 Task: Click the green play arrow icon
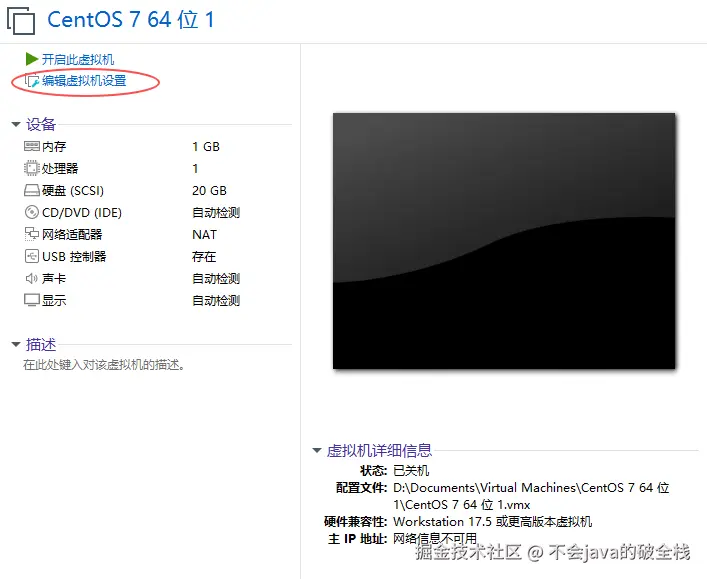[x=32, y=59]
